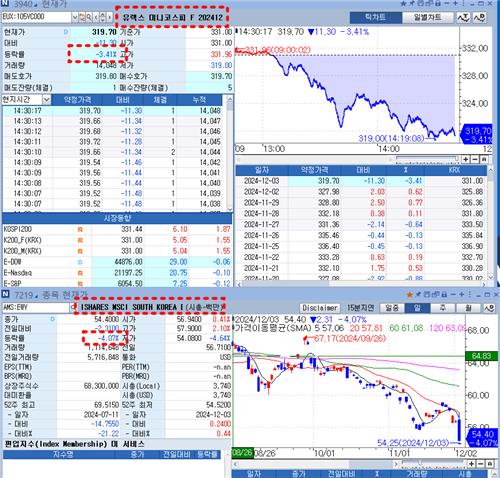
Task: Click the pin icon in the 7219 window title bar
Action: coord(418,294)
